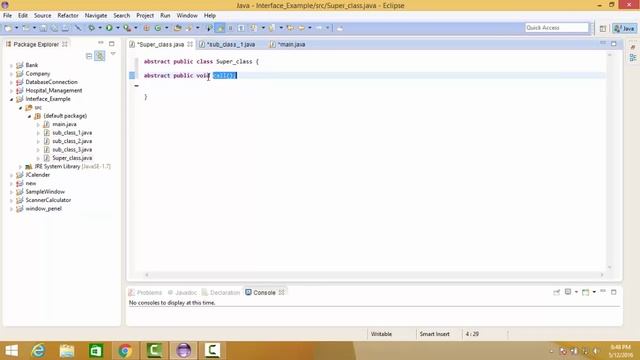Open the Project menu
The height and width of the screenshot is (360, 640).
pos(145,16)
